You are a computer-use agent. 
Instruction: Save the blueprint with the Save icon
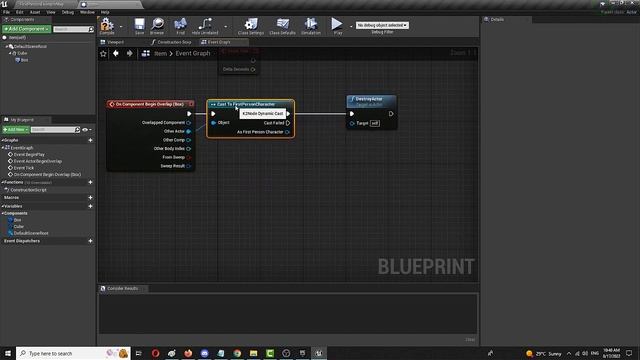pyautogui.click(x=139, y=26)
